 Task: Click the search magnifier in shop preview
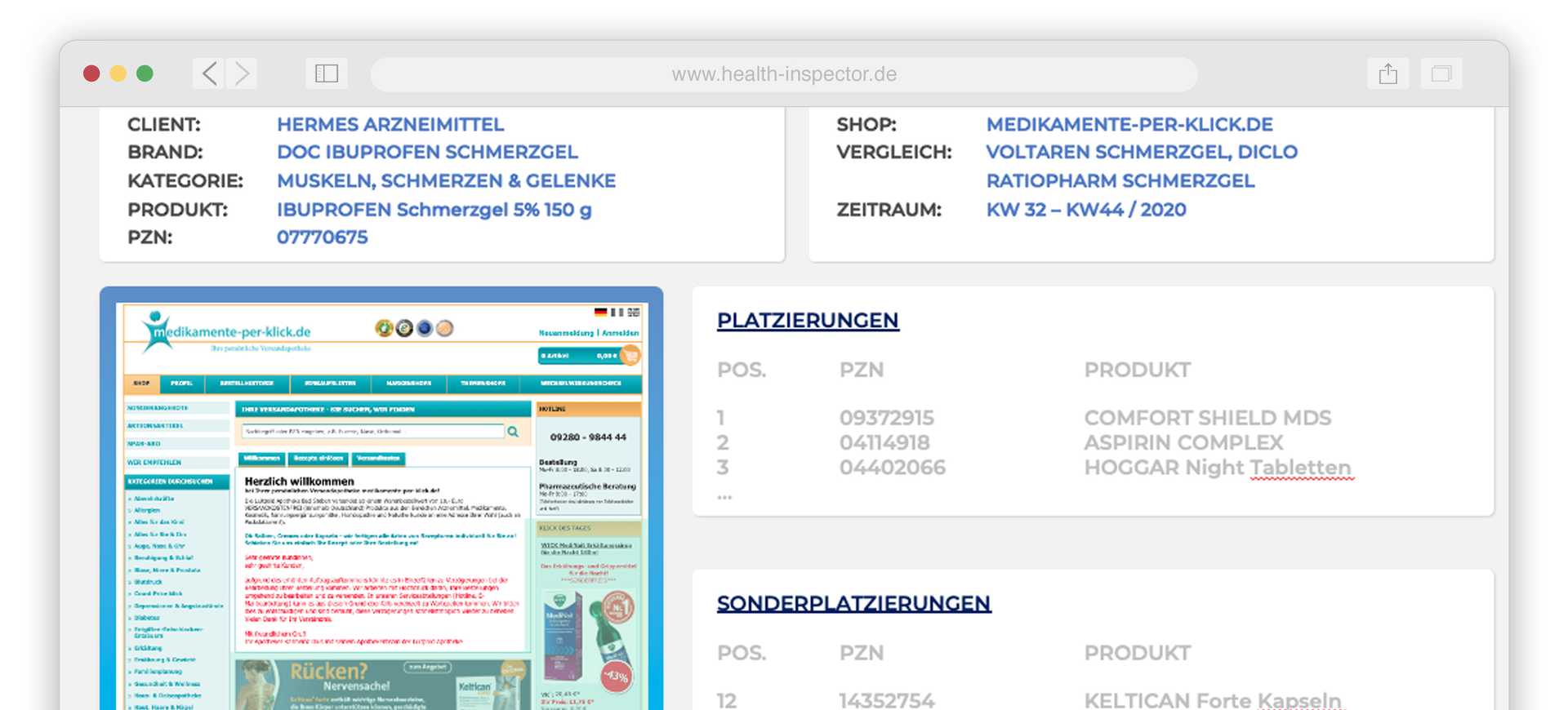pos(513,432)
